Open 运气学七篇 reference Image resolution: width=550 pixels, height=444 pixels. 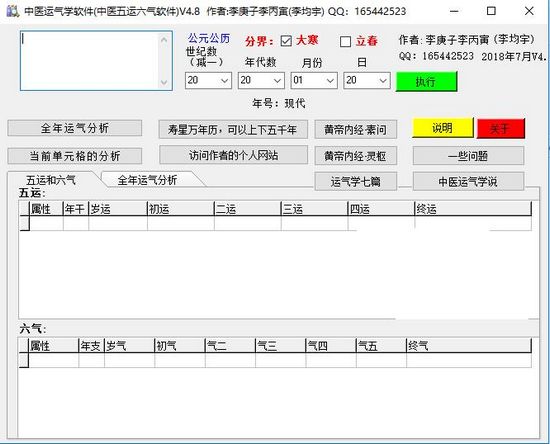(355, 181)
